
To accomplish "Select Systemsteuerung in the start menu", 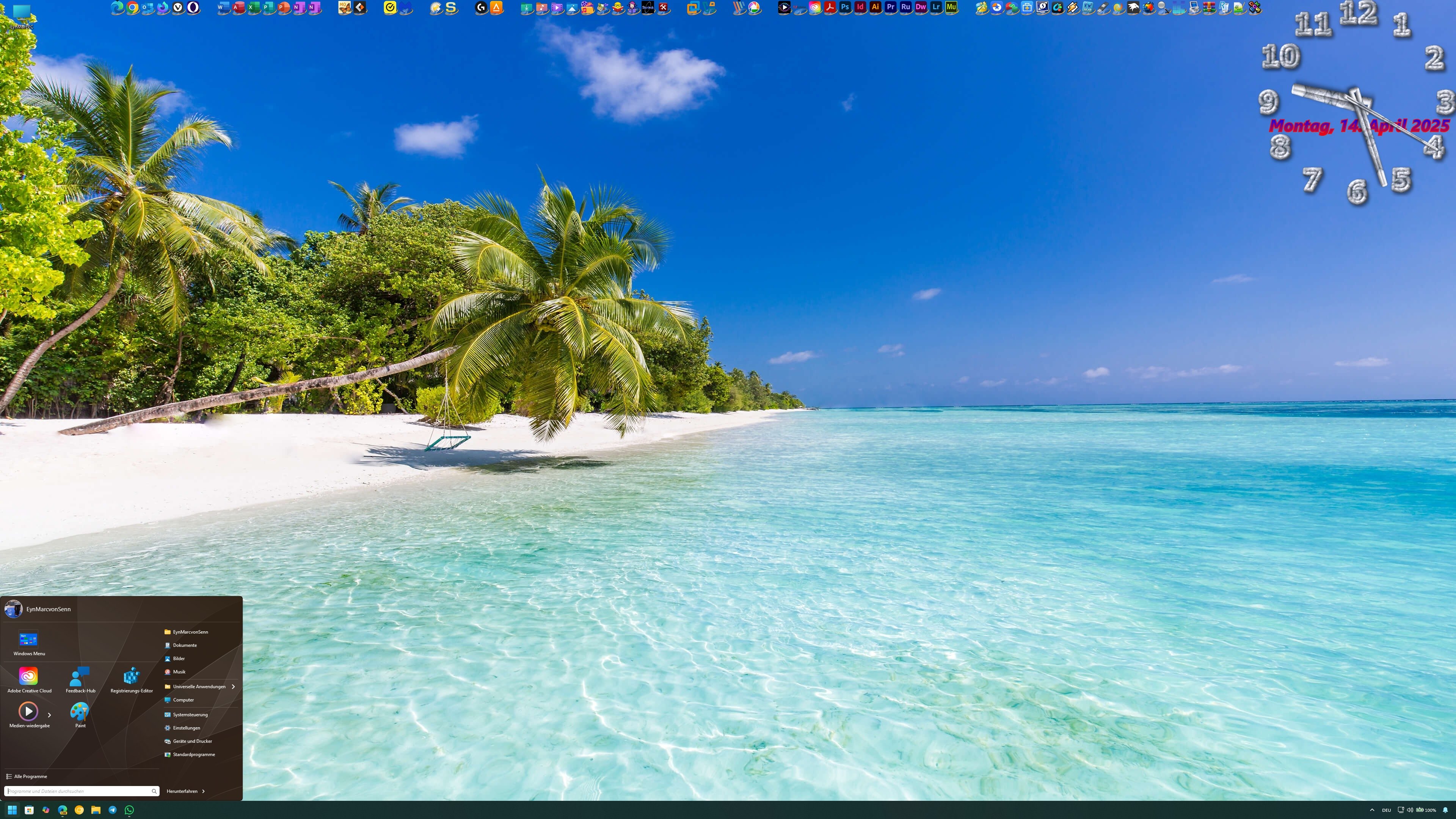I will [190, 714].
